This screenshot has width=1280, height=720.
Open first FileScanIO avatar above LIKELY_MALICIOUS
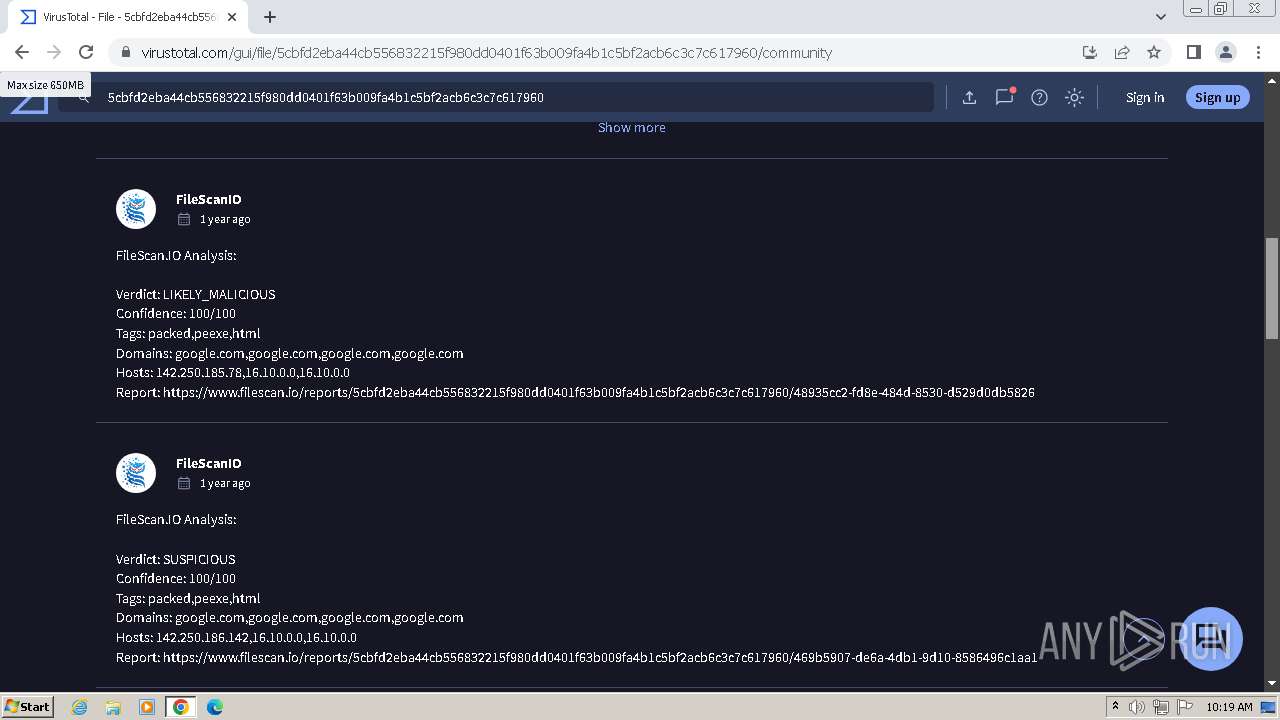point(136,209)
